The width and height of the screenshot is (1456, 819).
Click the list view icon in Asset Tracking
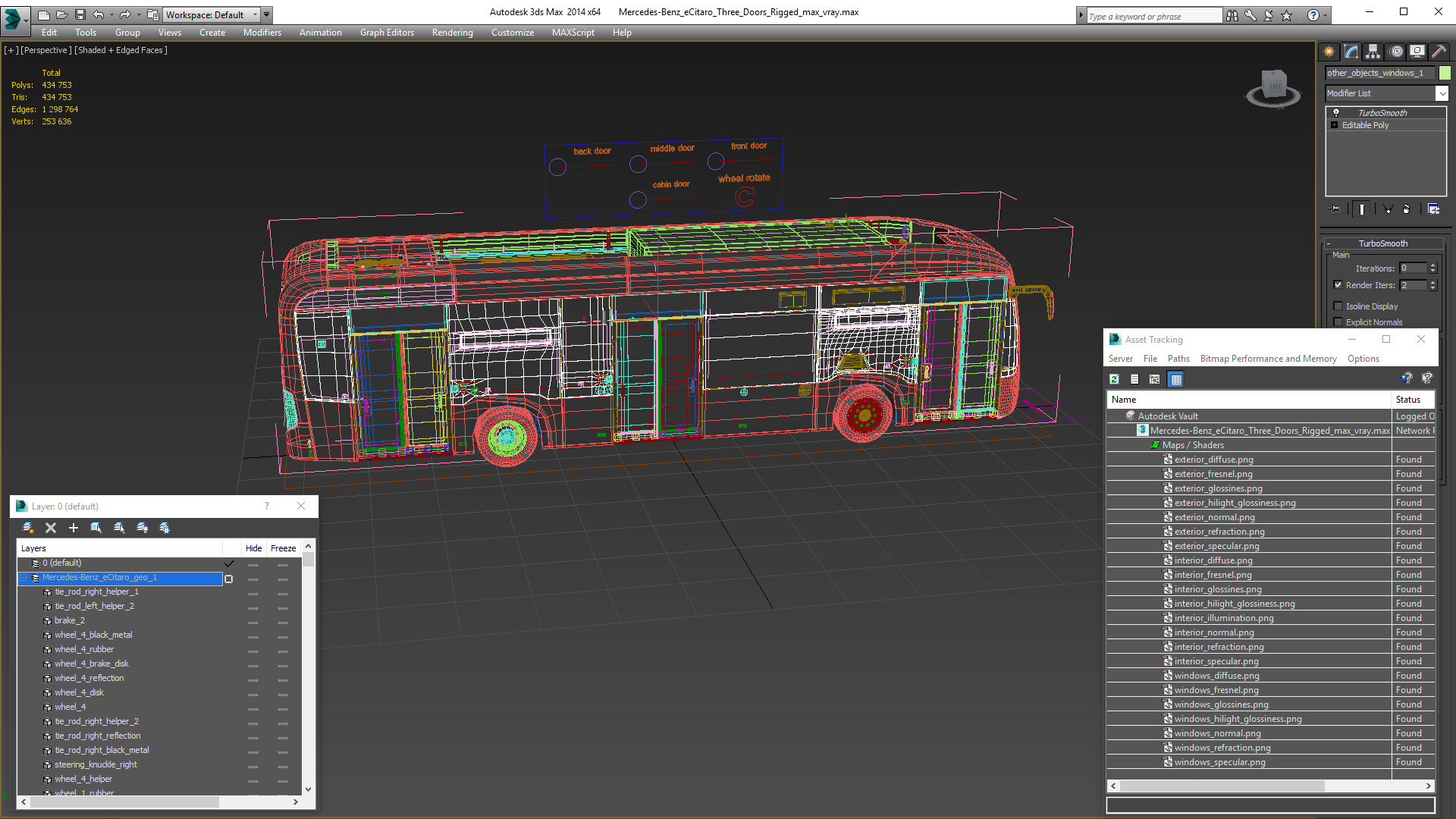pos(1134,379)
